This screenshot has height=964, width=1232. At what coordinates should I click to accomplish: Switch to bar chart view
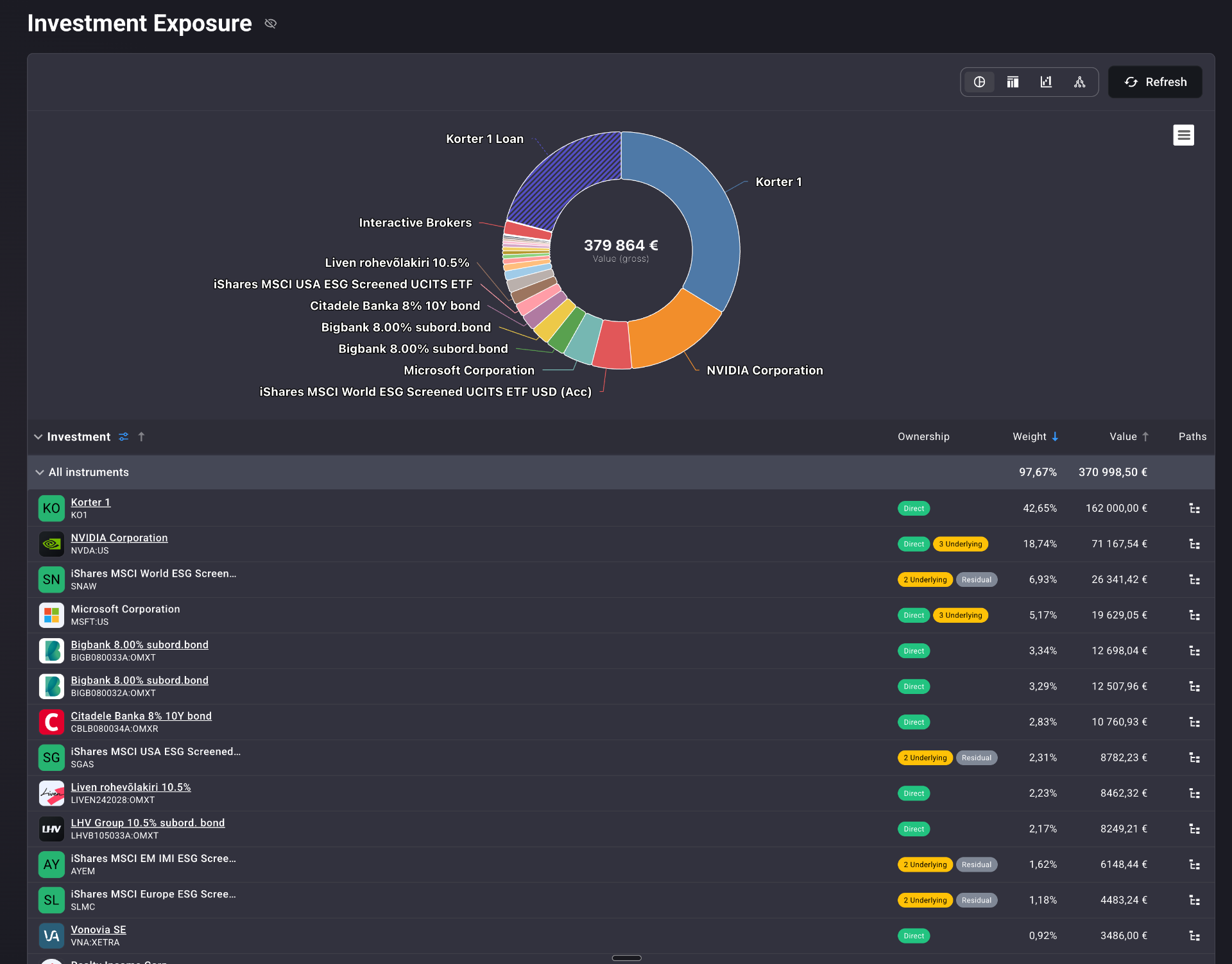(x=1046, y=82)
